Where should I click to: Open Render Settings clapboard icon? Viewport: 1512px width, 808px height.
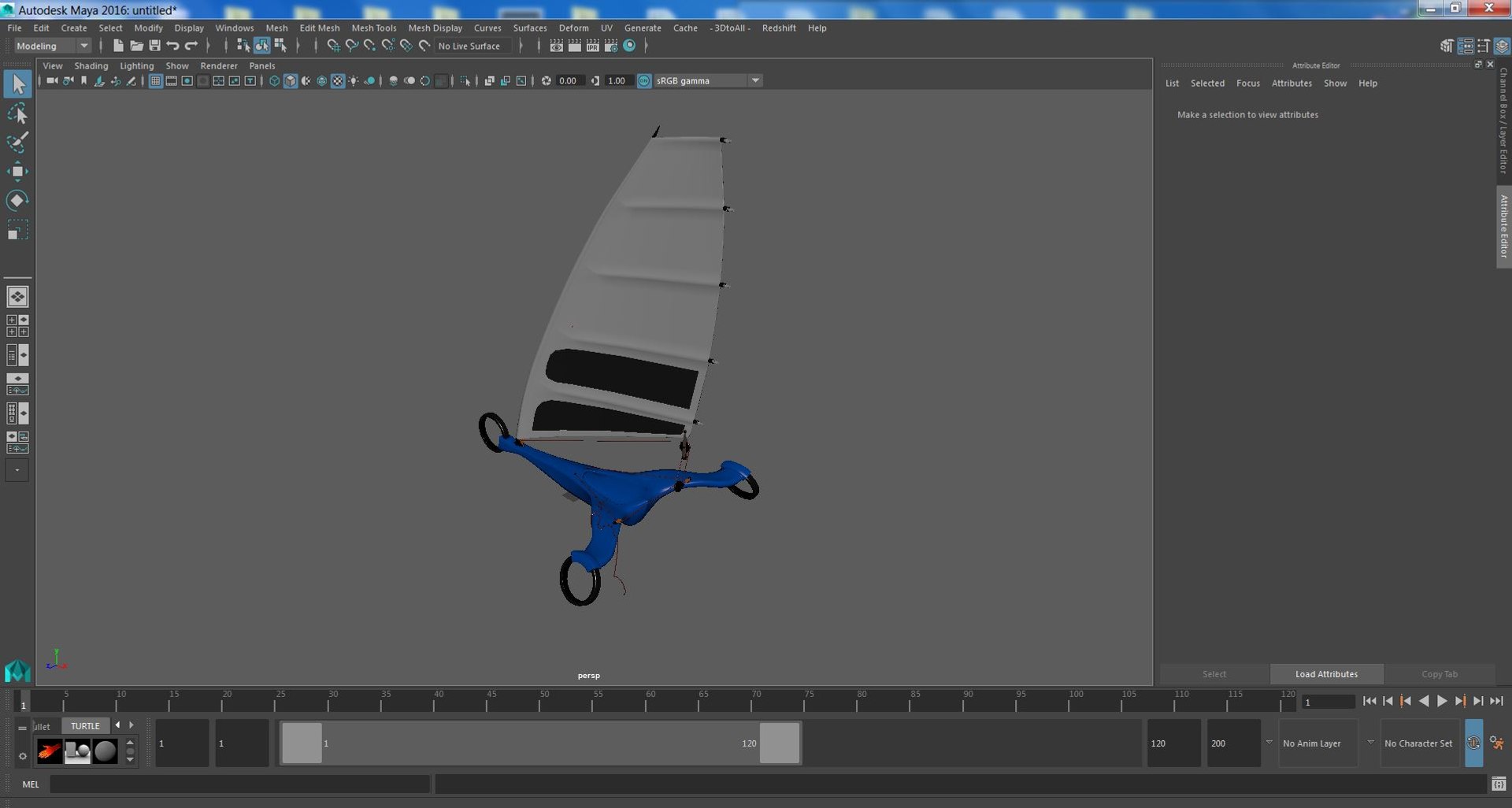click(611, 46)
